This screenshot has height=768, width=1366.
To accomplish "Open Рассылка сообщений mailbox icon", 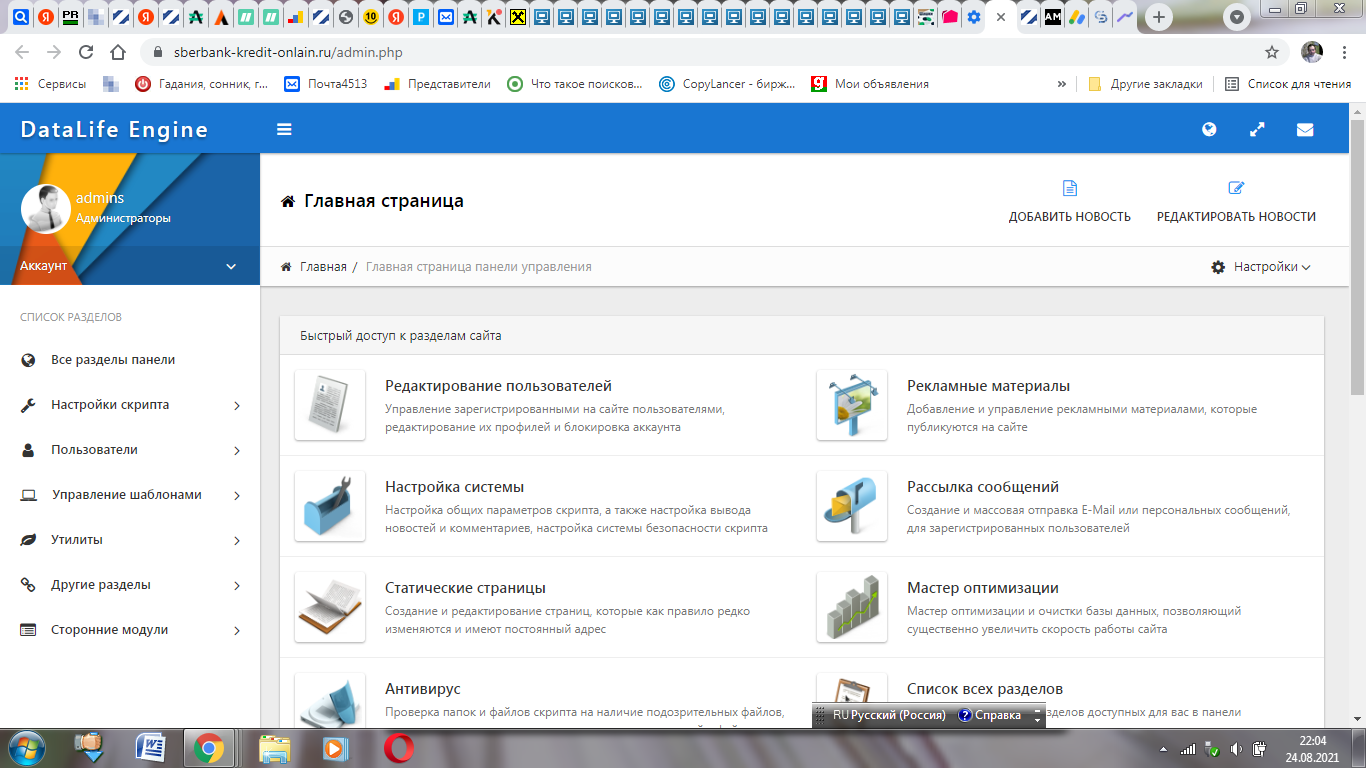I will coord(852,506).
